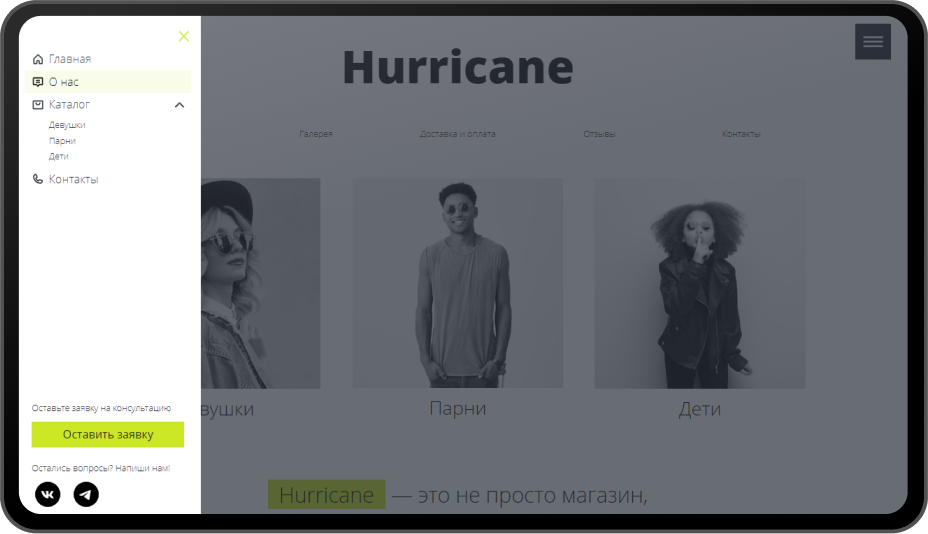Open the VK social link icon
Image resolution: width=928 pixels, height=534 pixels.
pos(48,494)
